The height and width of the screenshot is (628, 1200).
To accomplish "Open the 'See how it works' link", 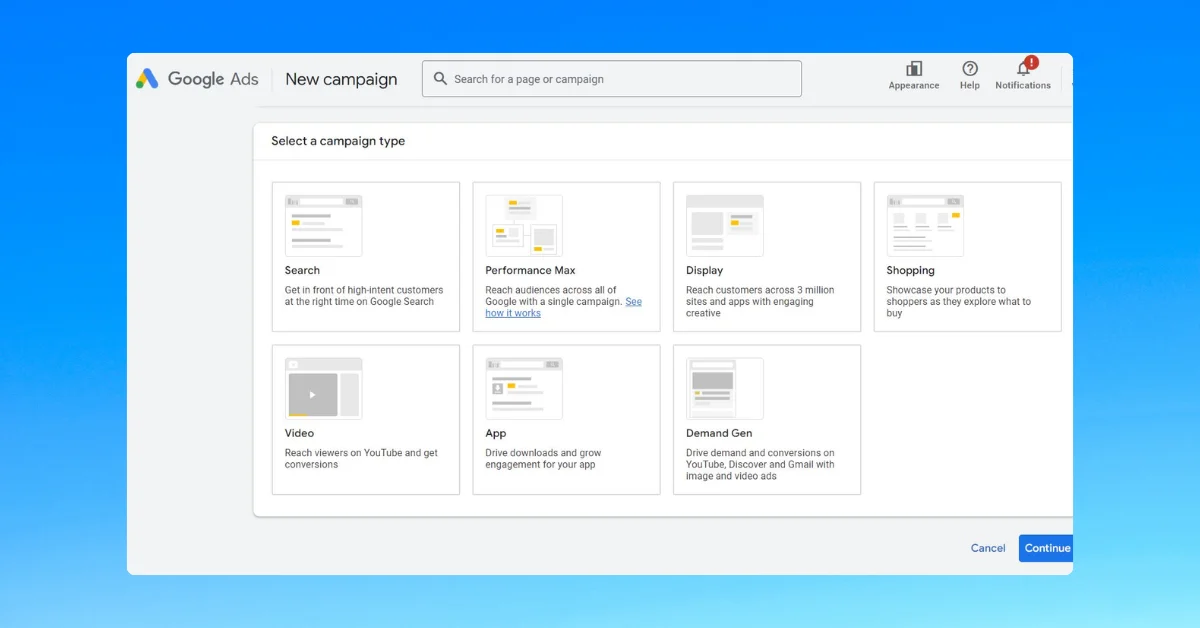I will [x=513, y=313].
